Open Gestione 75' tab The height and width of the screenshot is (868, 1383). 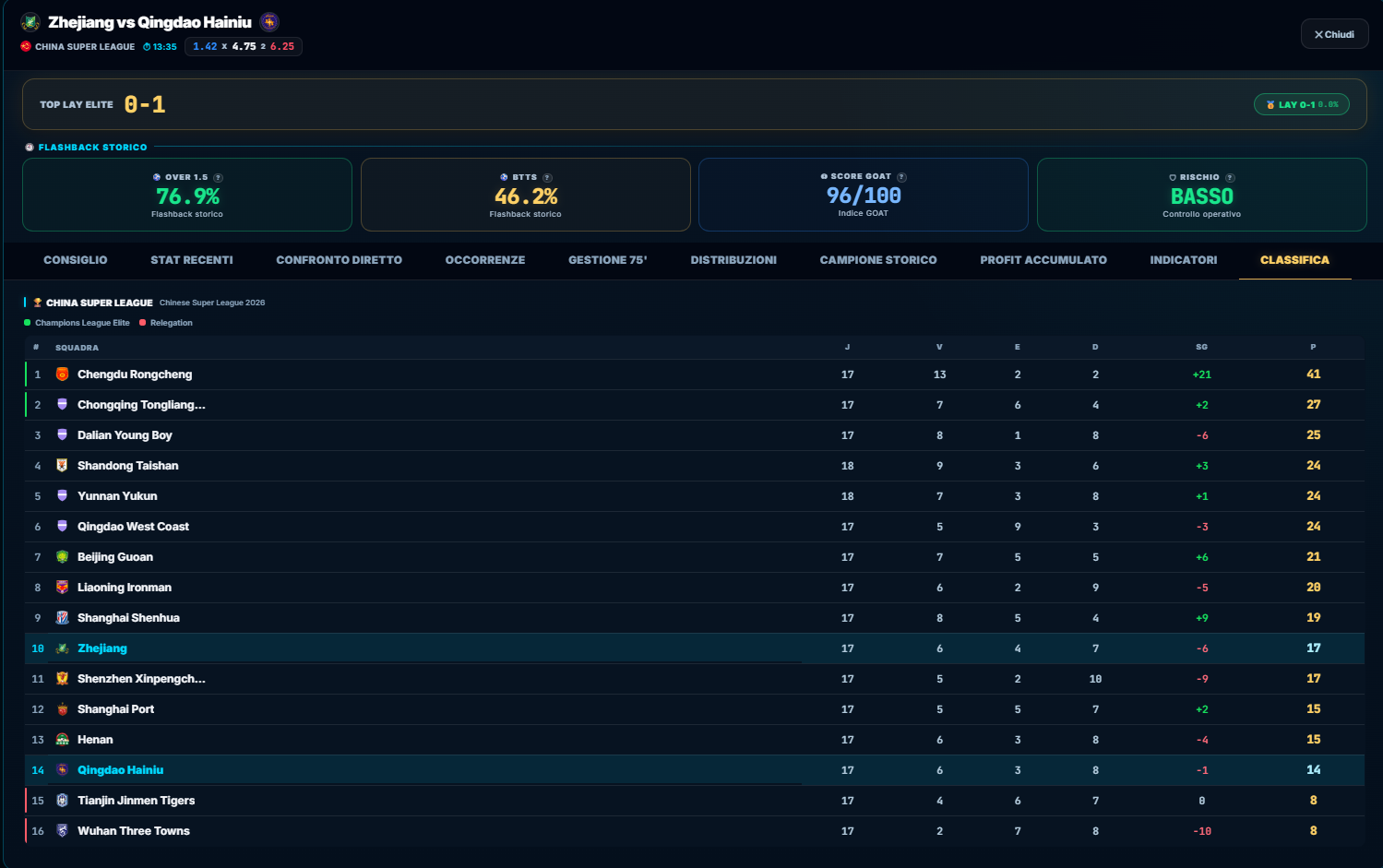click(608, 260)
